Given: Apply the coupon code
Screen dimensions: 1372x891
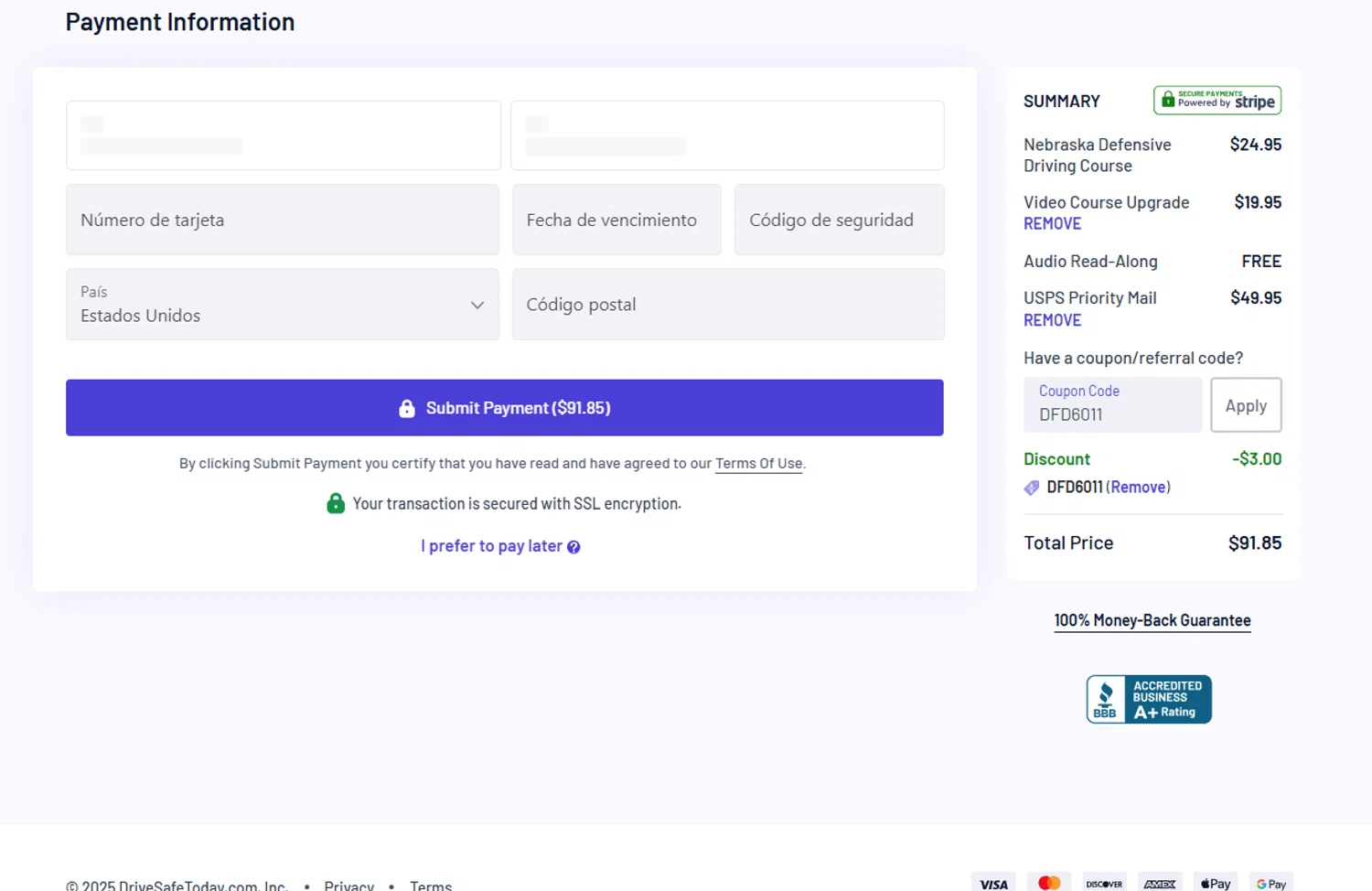Looking at the screenshot, I should tap(1246, 405).
